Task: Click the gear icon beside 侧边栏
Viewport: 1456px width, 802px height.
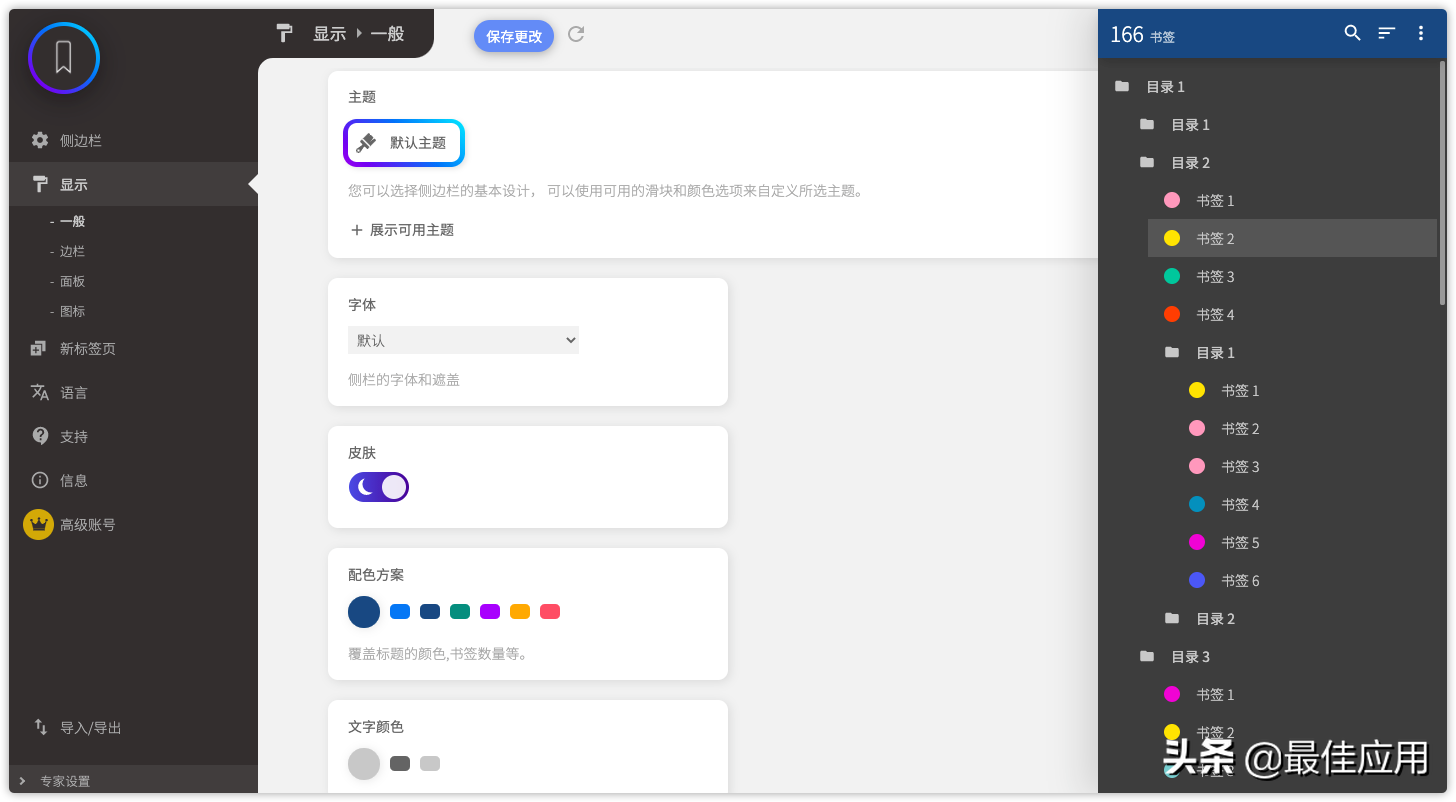Action: [40, 140]
